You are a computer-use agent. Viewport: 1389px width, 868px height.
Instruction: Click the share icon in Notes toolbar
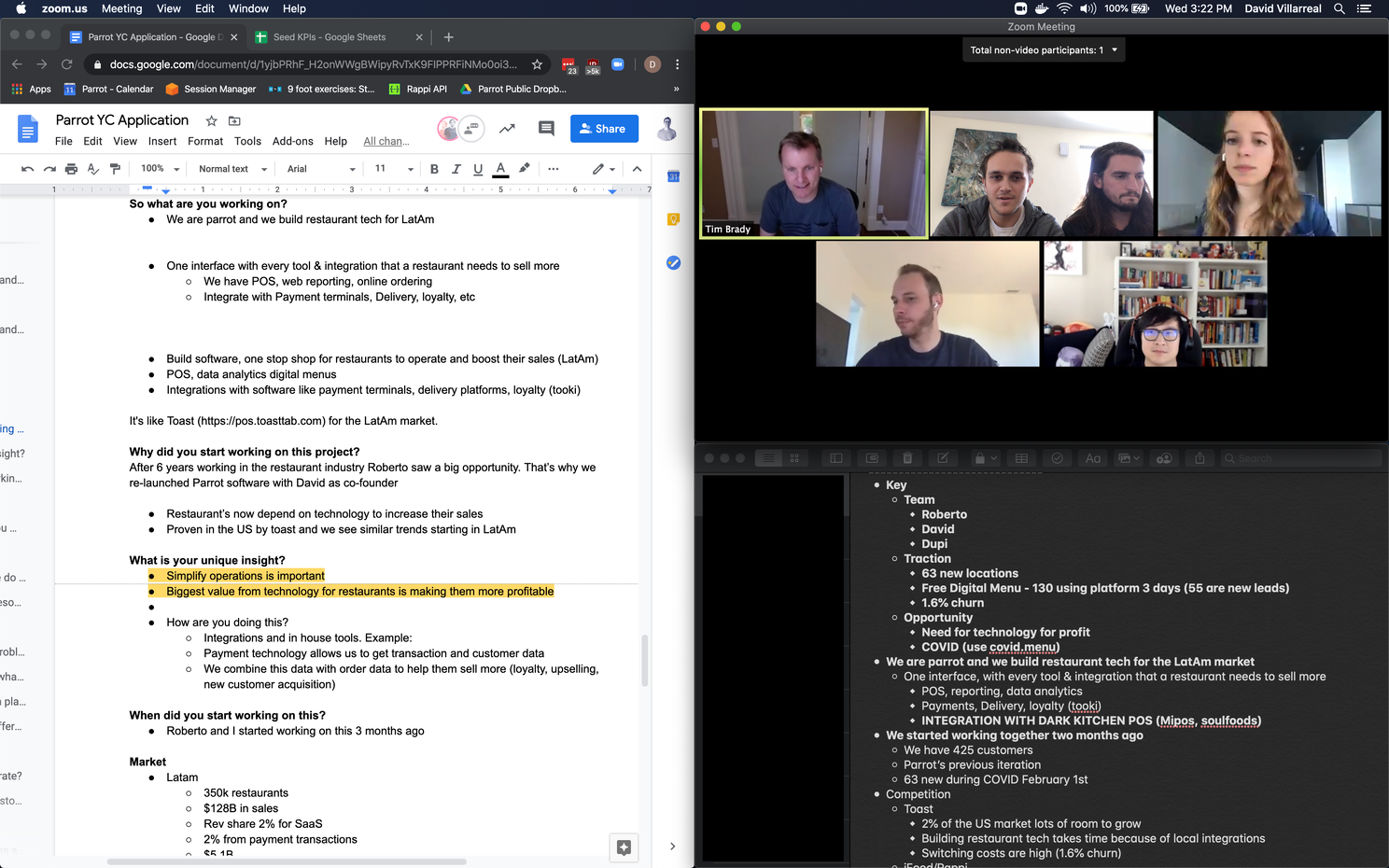tap(1200, 458)
